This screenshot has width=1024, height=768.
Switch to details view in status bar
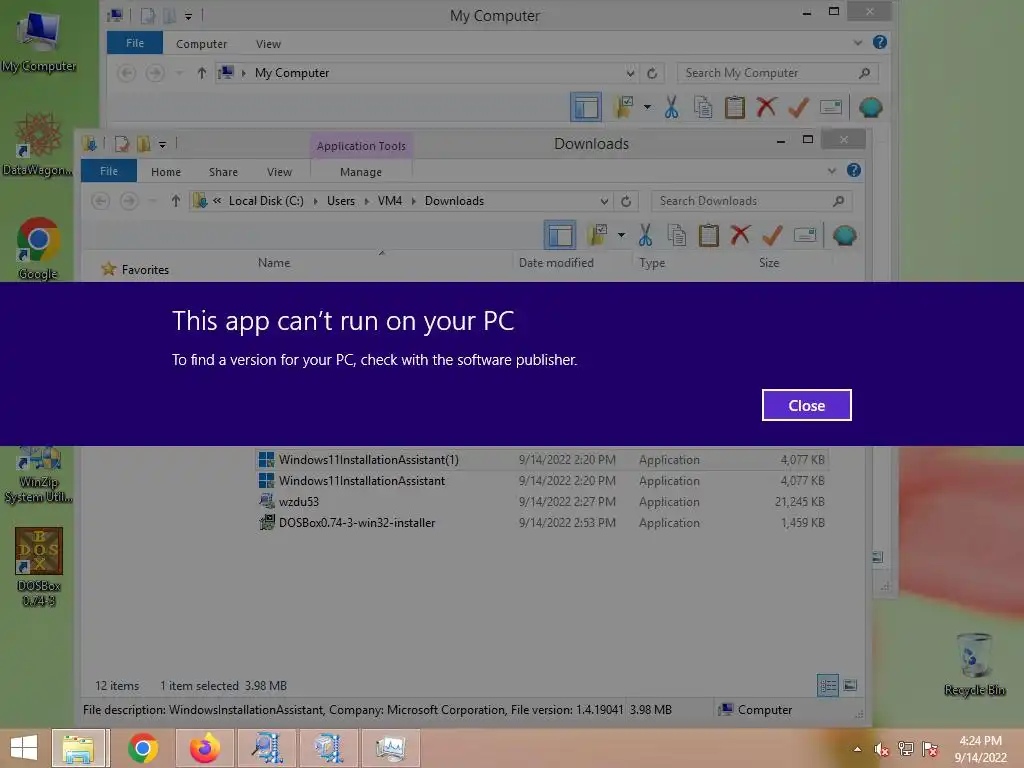tap(828, 685)
